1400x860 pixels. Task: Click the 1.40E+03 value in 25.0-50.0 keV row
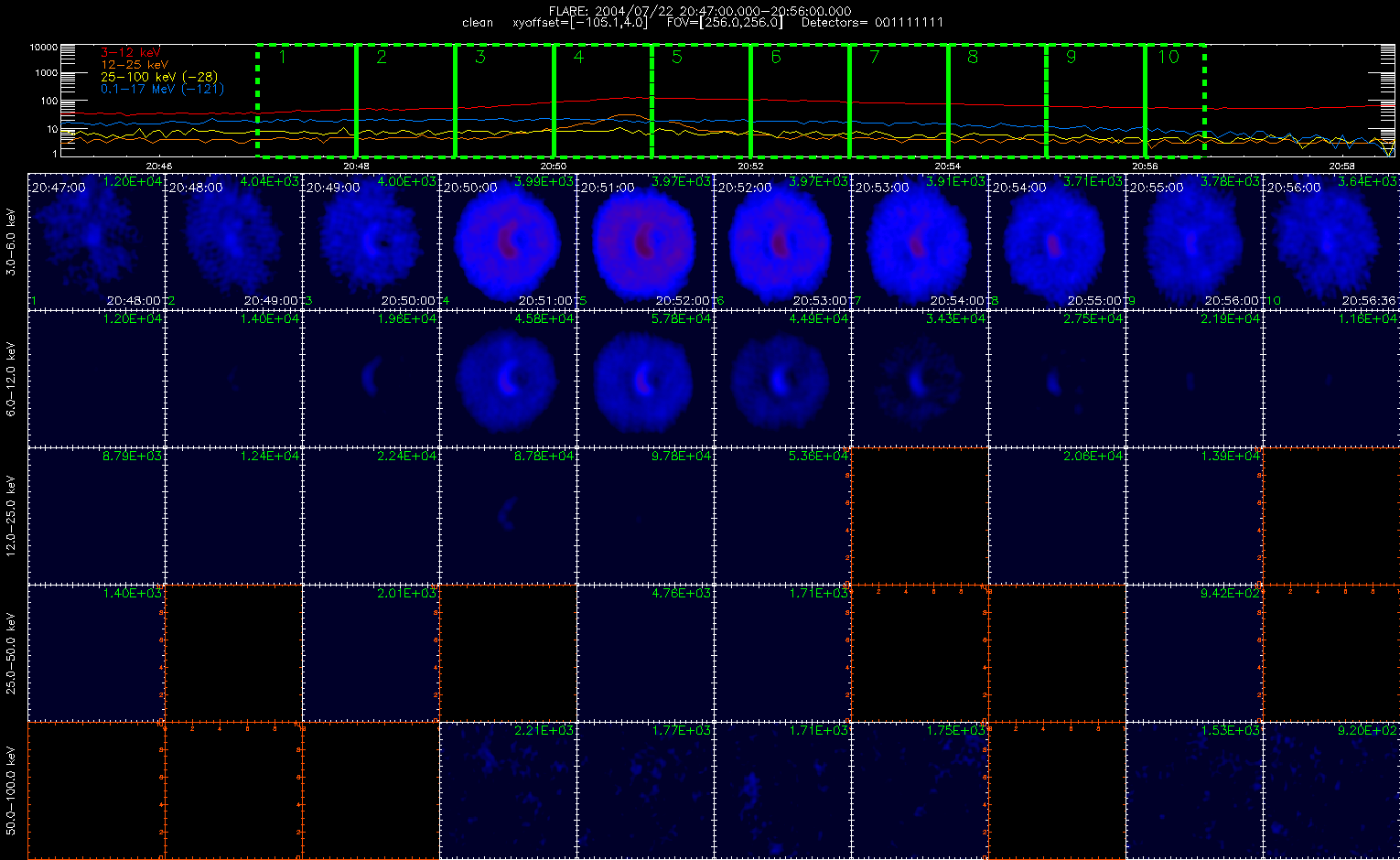133,593
